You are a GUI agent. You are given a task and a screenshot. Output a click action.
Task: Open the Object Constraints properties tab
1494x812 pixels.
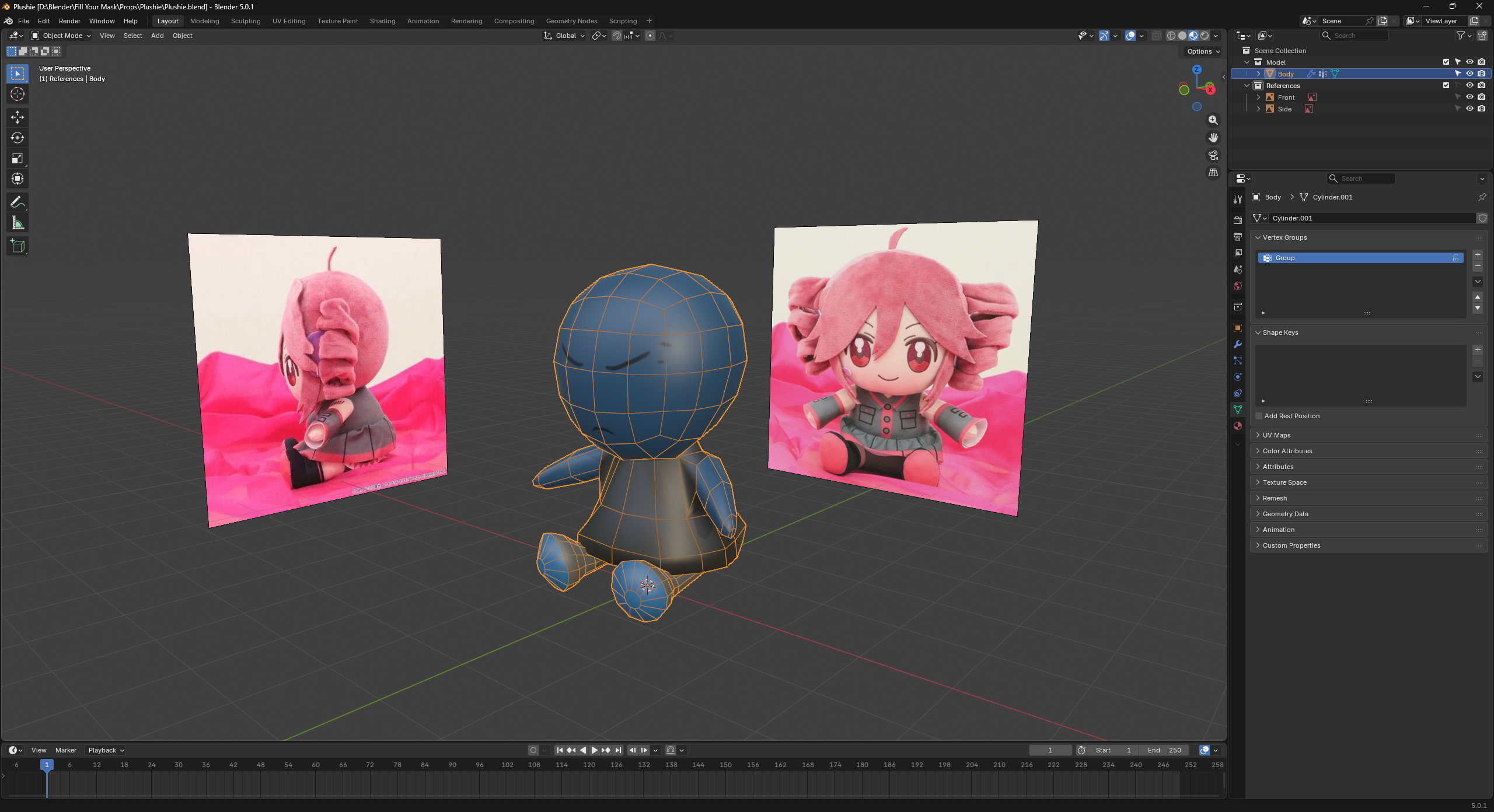(x=1237, y=393)
